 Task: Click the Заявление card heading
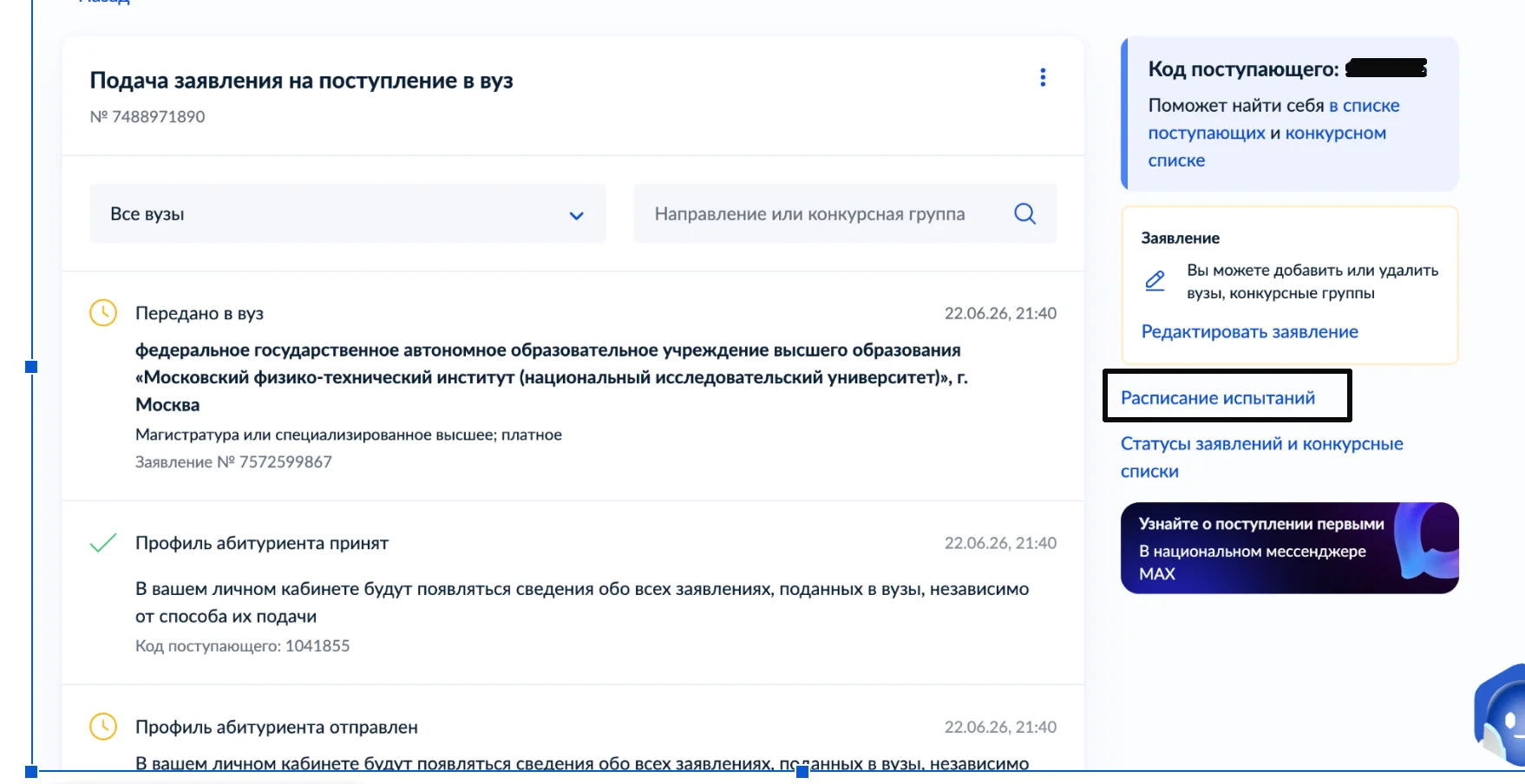tap(1180, 238)
